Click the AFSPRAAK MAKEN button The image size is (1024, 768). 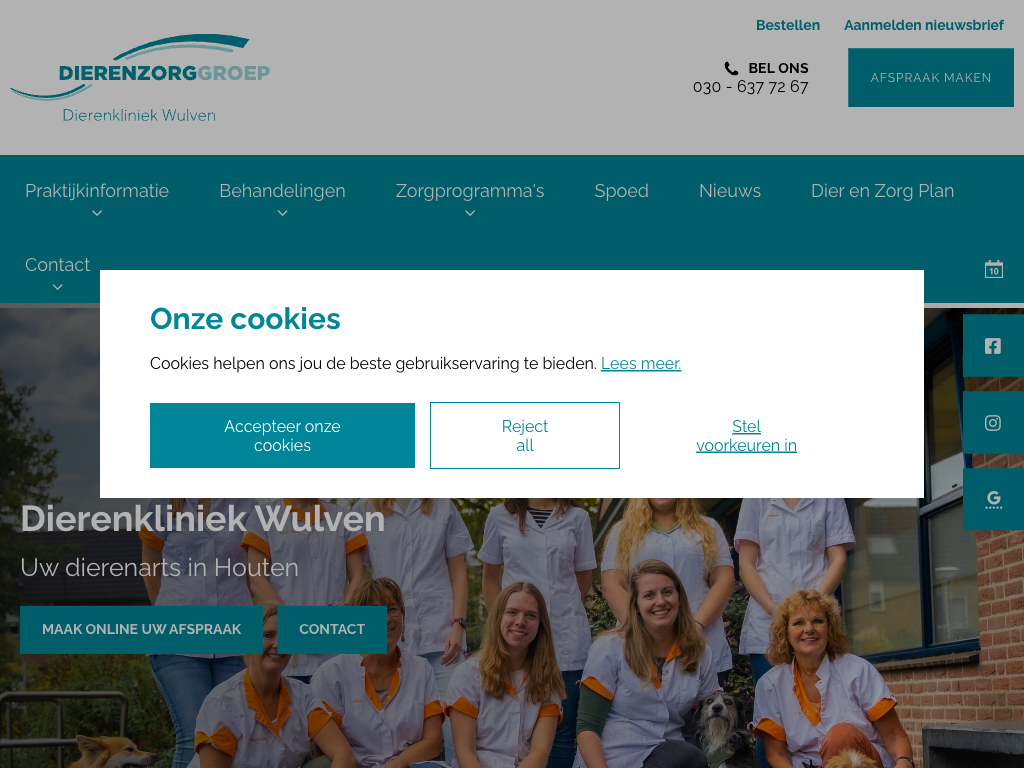point(931,78)
